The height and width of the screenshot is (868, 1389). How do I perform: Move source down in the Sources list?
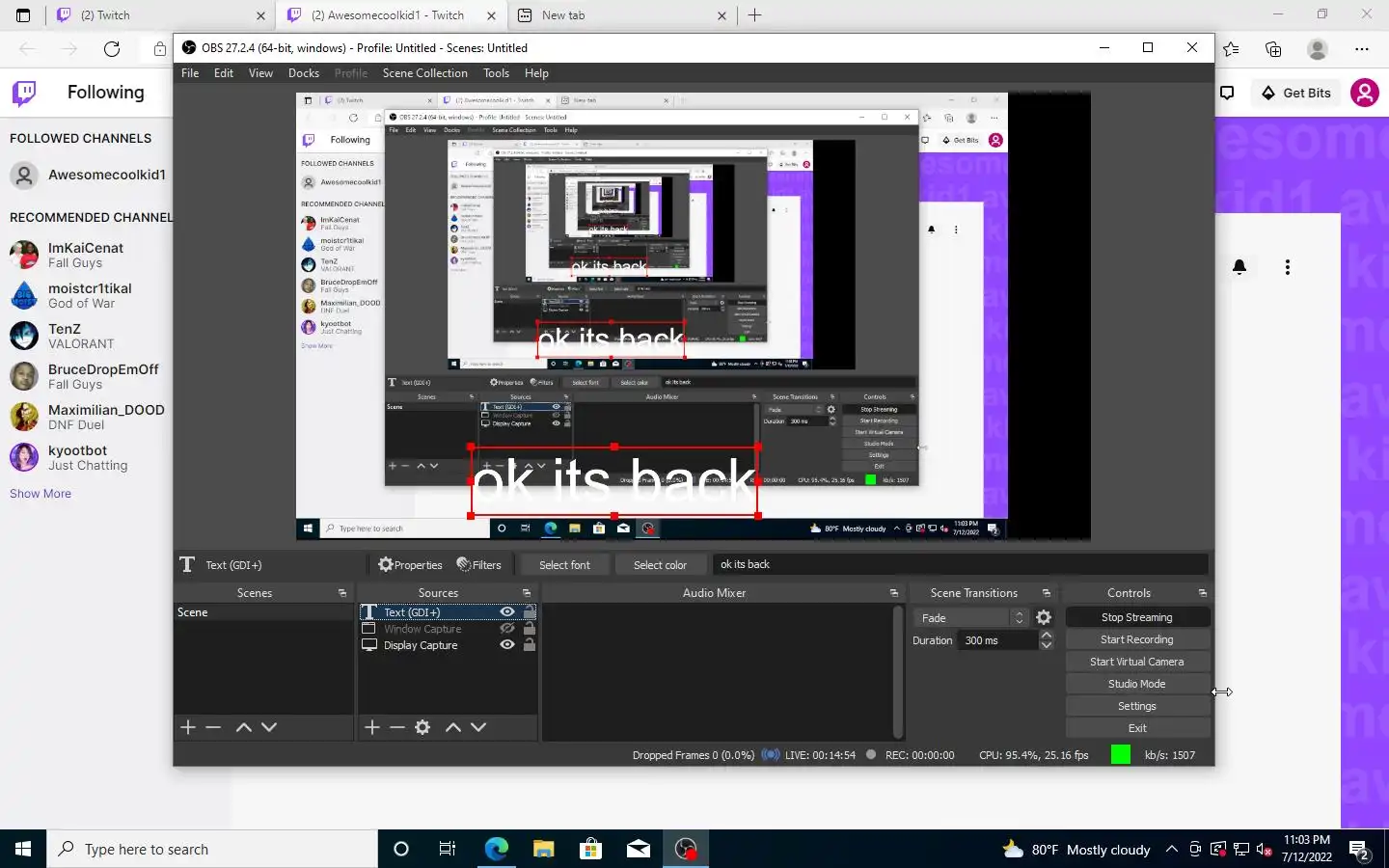pos(478,727)
